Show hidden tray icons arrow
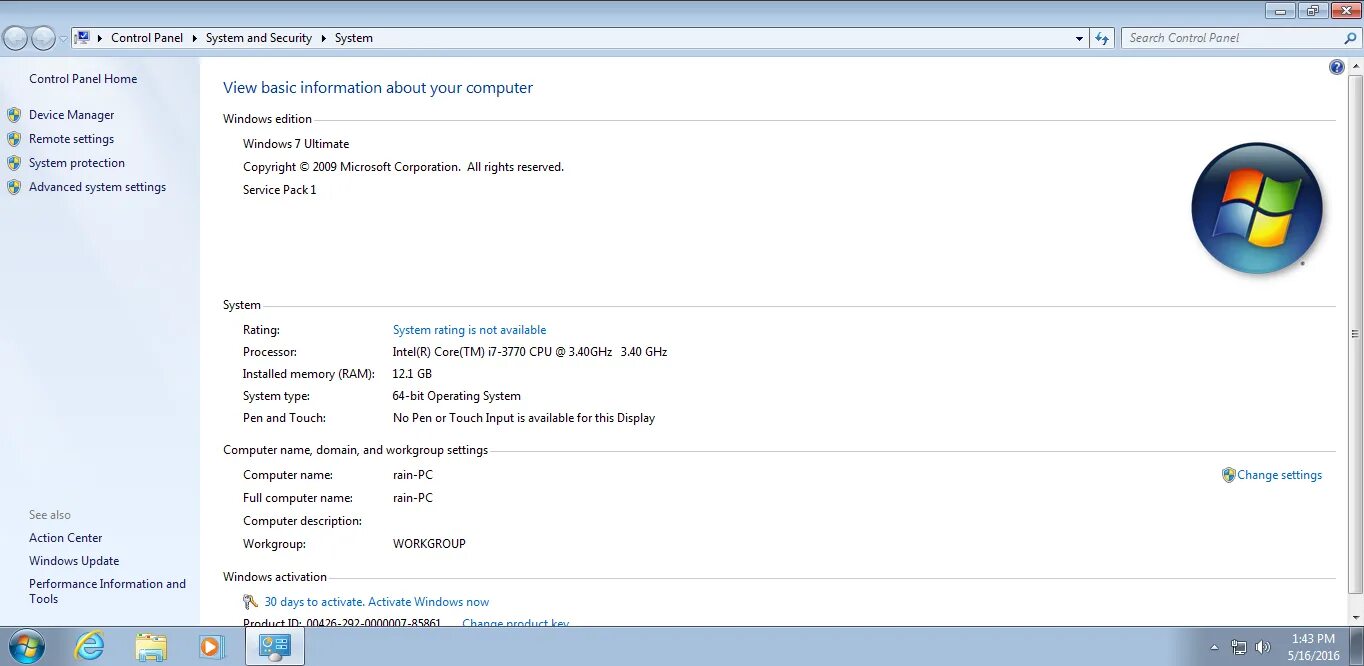Viewport: 1364px width, 666px height. 1215,647
